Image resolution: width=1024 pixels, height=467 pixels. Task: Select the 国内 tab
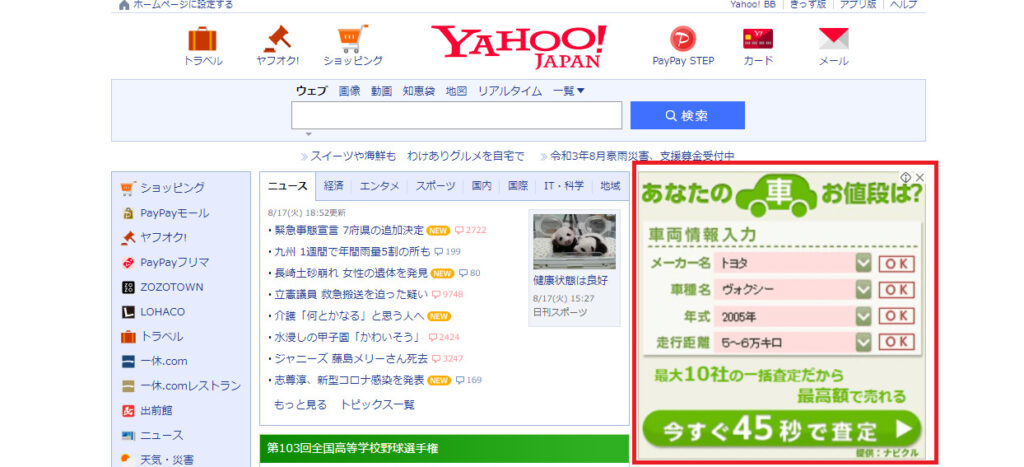tap(481, 186)
